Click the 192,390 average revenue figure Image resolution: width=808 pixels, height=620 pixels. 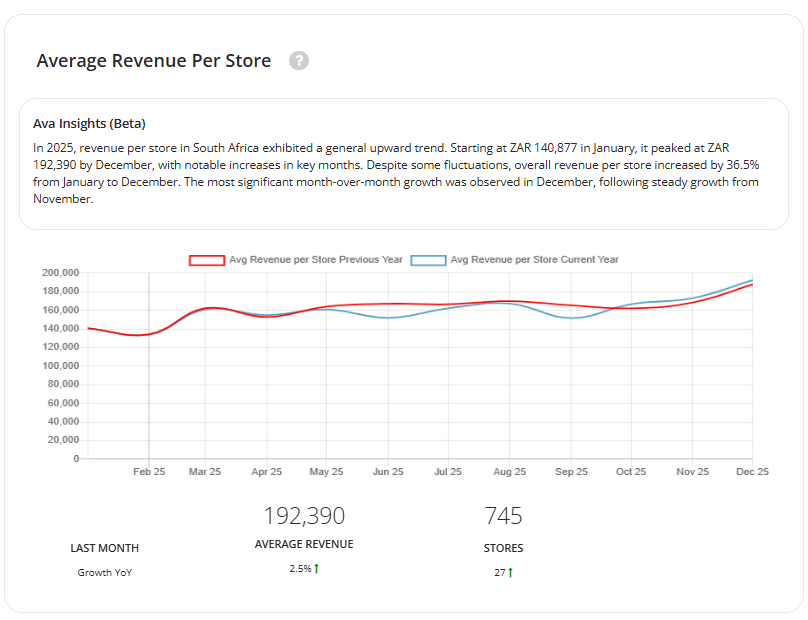pyautogui.click(x=304, y=516)
